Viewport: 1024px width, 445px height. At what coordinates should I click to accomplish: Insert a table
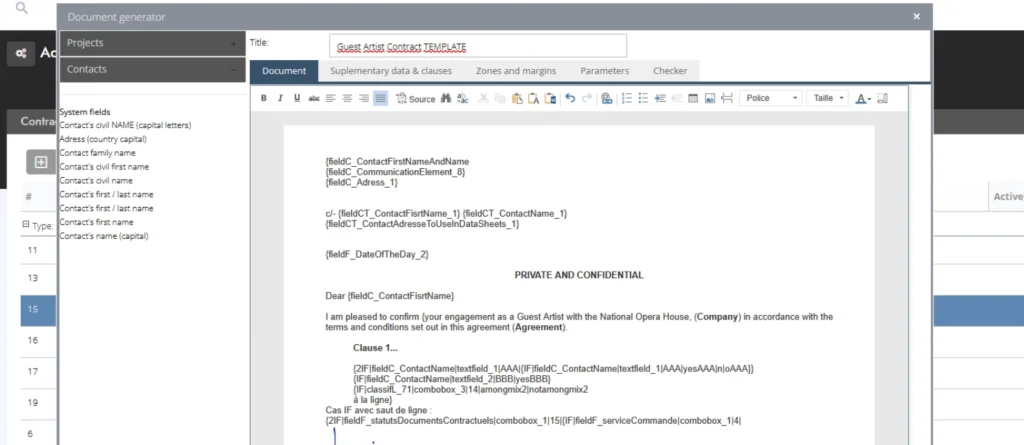coord(694,99)
